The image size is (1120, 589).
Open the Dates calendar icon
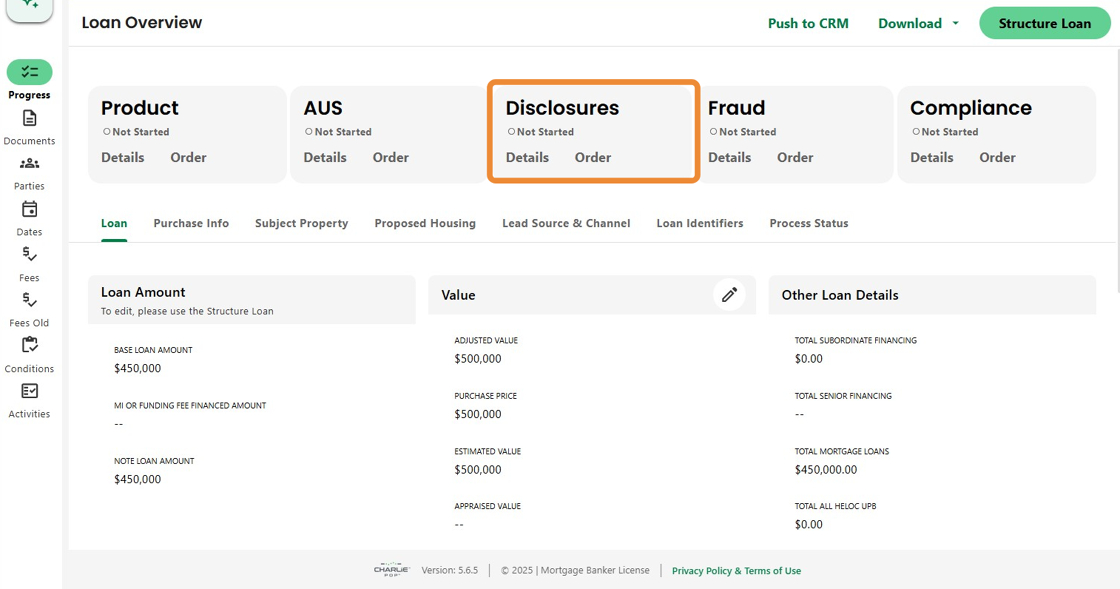(29, 209)
